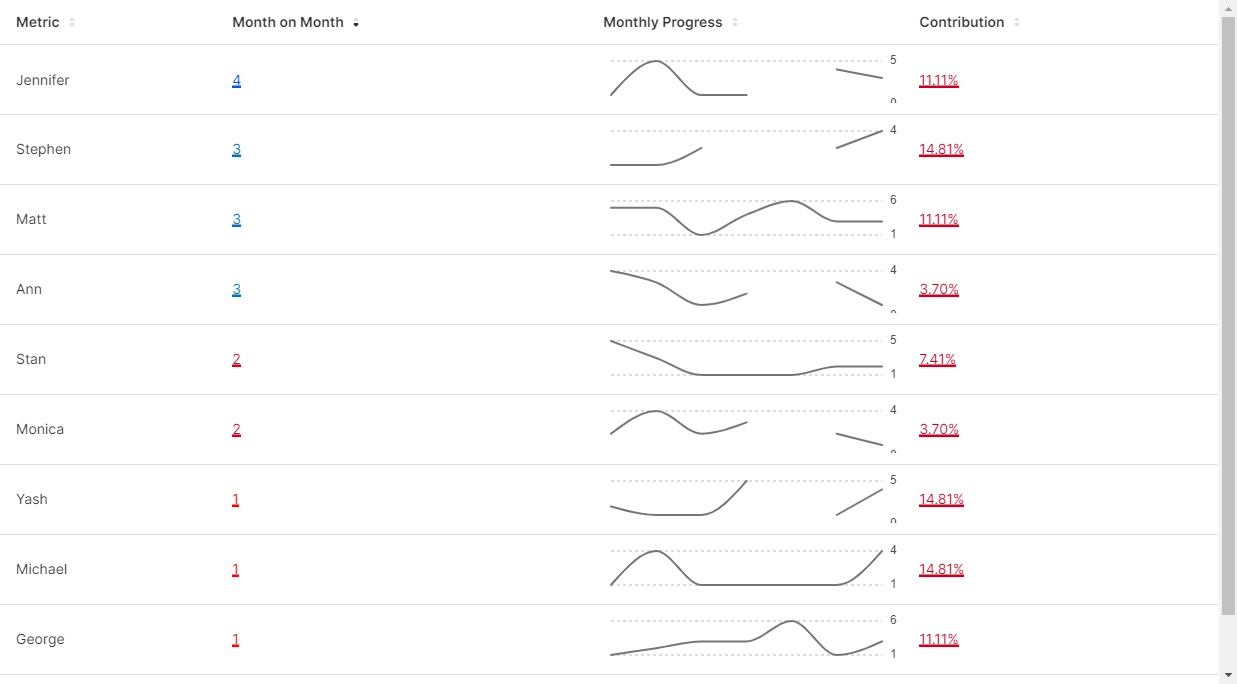Click the Month on Month header

(x=288, y=22)
